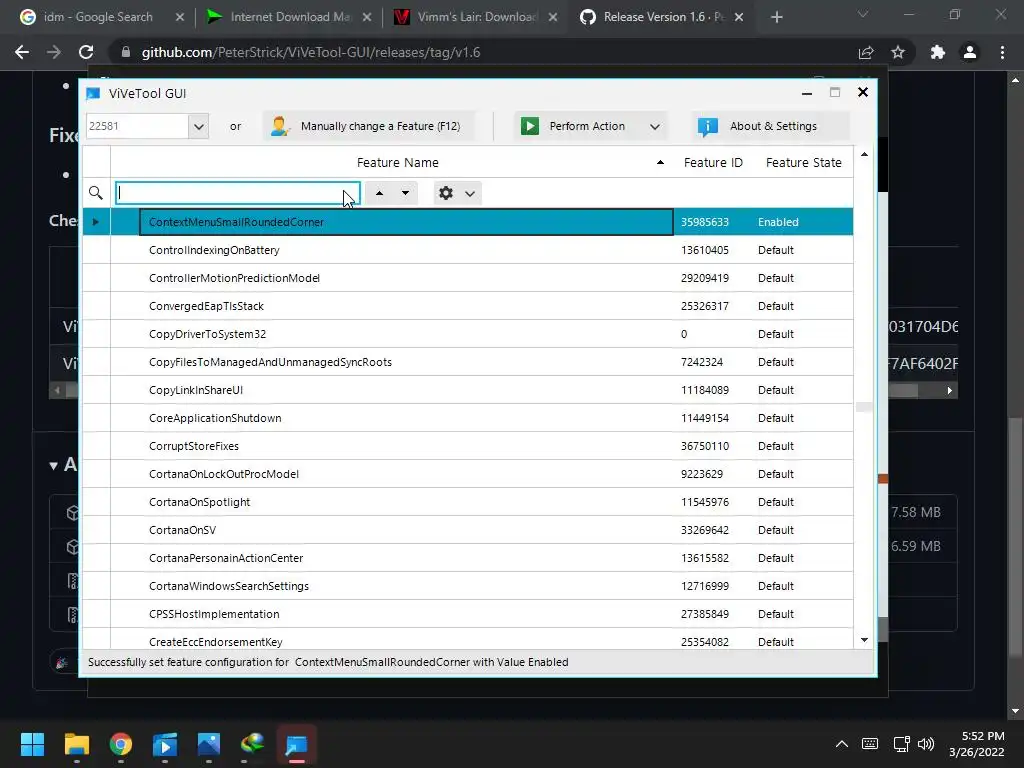Open the build number 22581 dropdown

click(199, 126)
